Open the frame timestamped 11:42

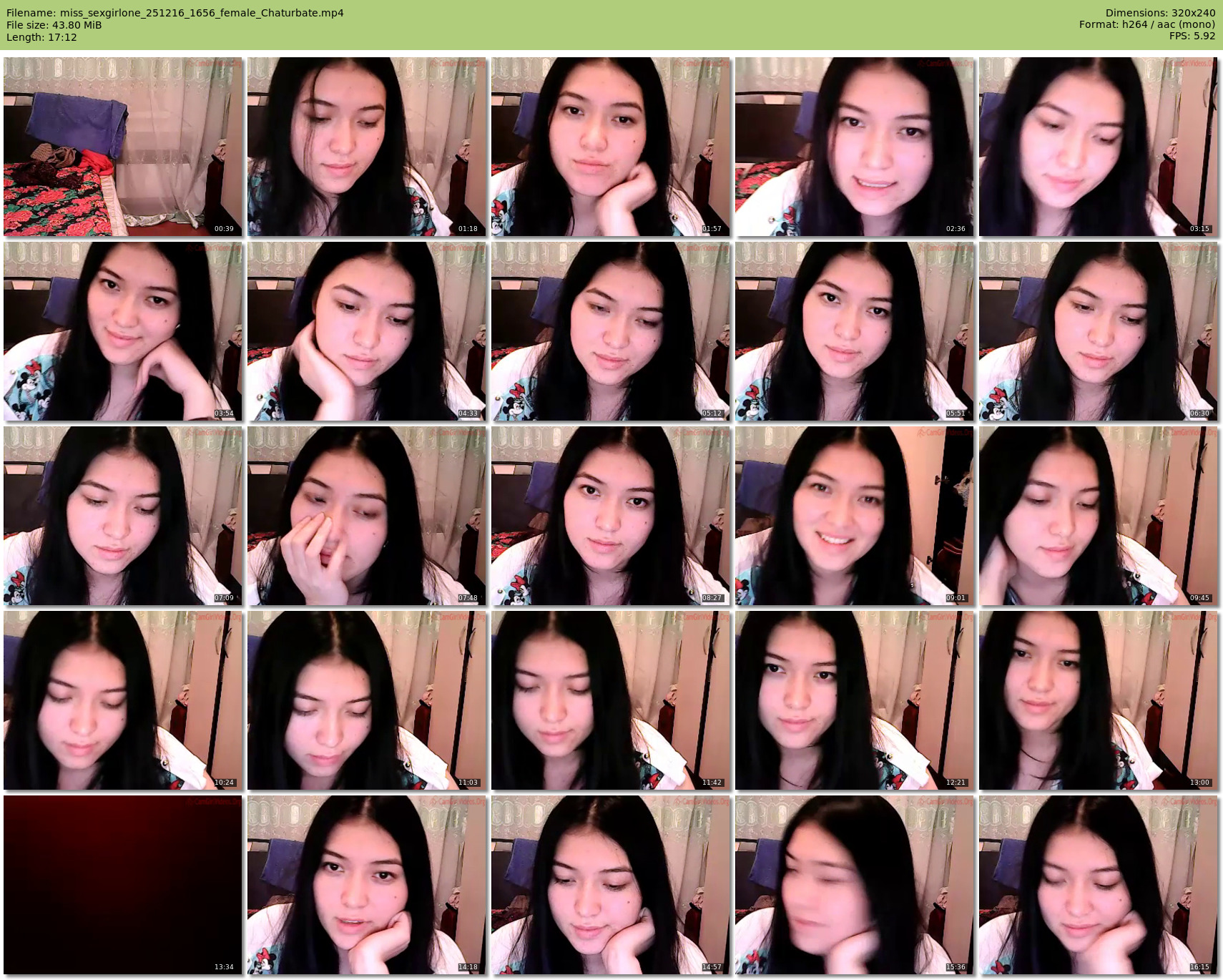coord(610,700)
